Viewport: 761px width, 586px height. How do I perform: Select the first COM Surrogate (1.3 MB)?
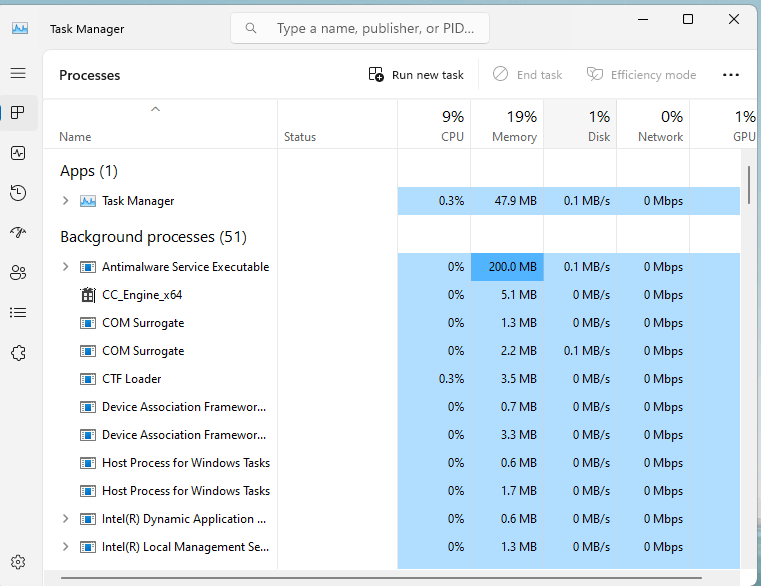pos(392,323)
